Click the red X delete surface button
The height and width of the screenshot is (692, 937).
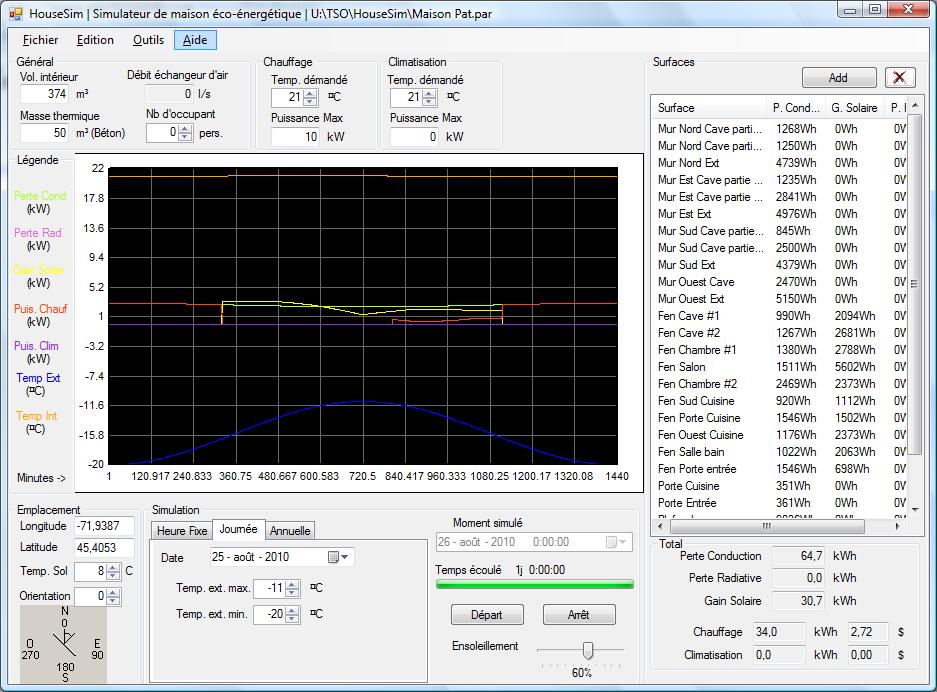tap(900, 78)
